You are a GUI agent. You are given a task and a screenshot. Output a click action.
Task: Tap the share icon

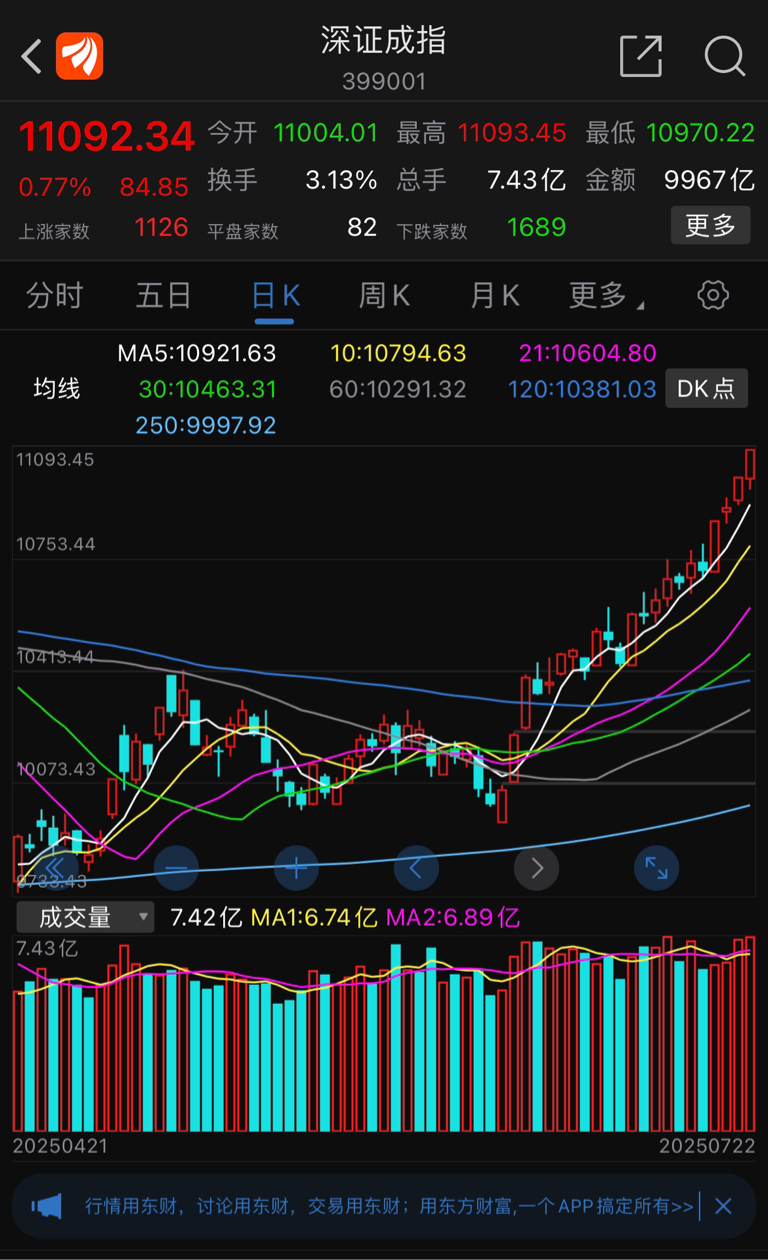click(x=641, y=56)
